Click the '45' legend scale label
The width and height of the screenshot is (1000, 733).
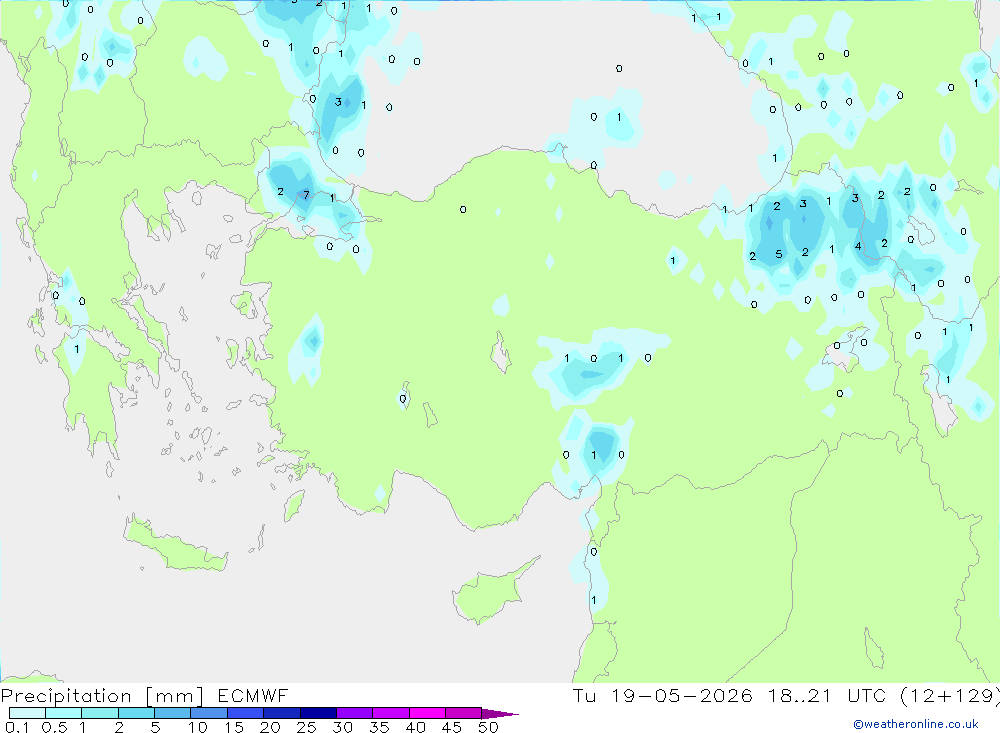pos(452,727)
